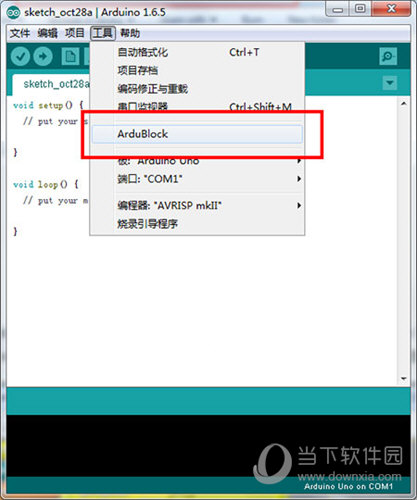Open the 项目 menu
This screenshot has height=500, width=417.
point(75,33)
